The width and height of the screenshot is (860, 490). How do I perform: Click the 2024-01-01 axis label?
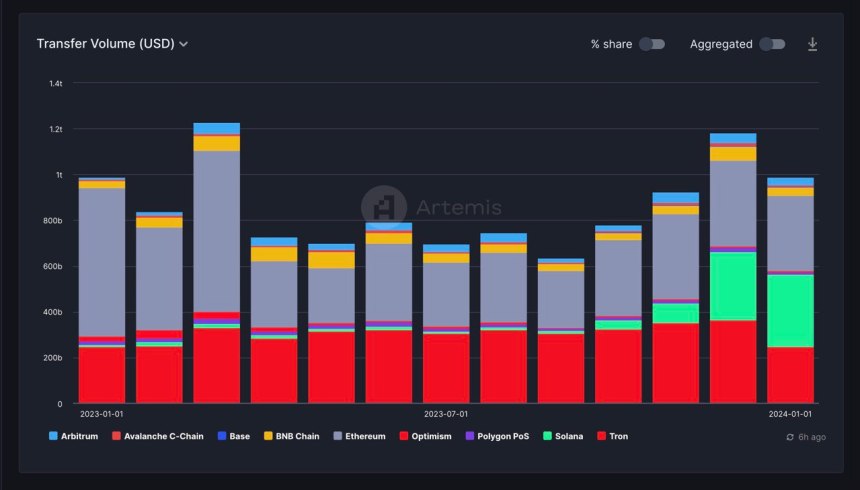[790, 413]
